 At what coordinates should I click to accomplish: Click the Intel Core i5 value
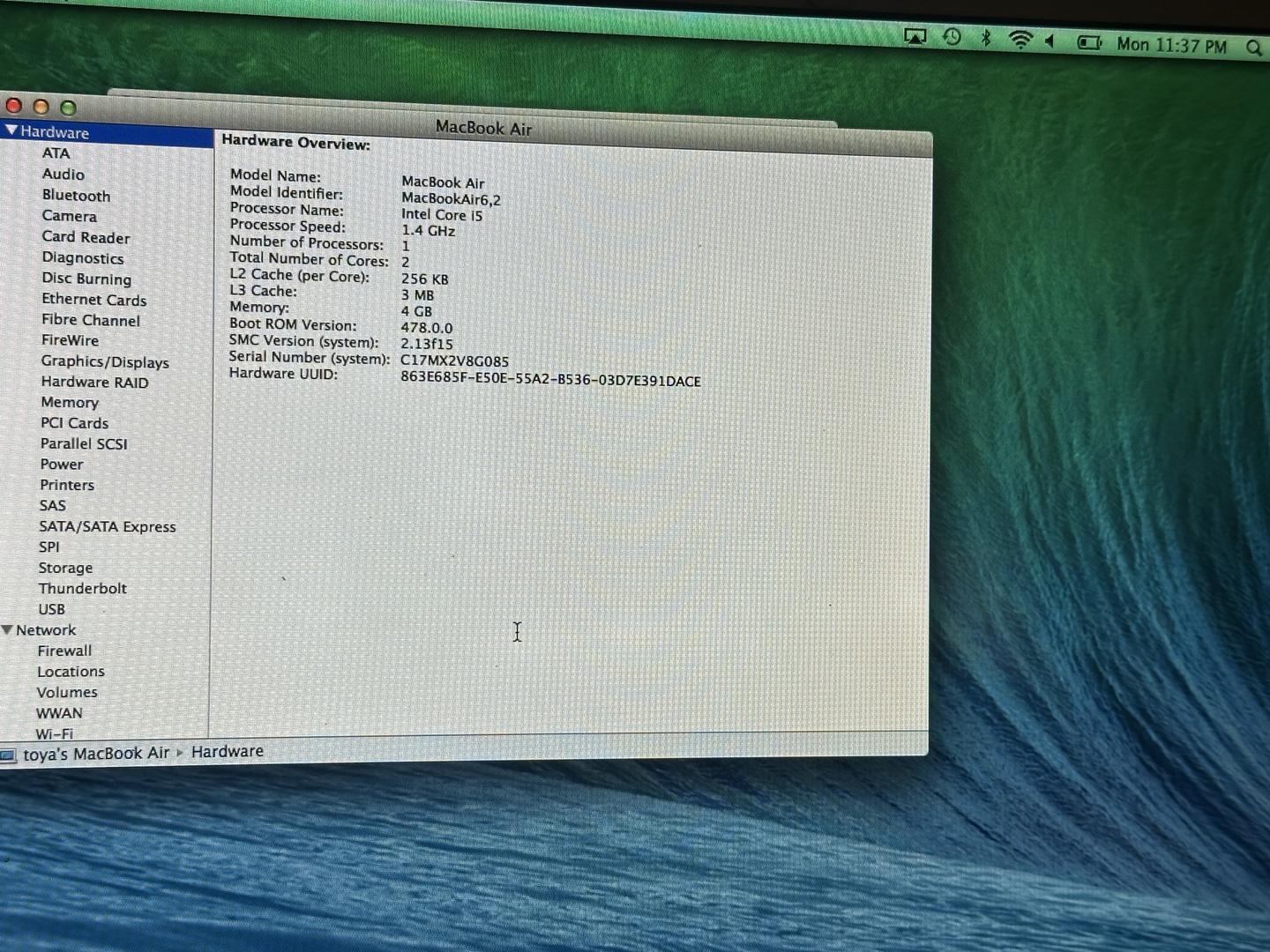click(x=442, y=214)
